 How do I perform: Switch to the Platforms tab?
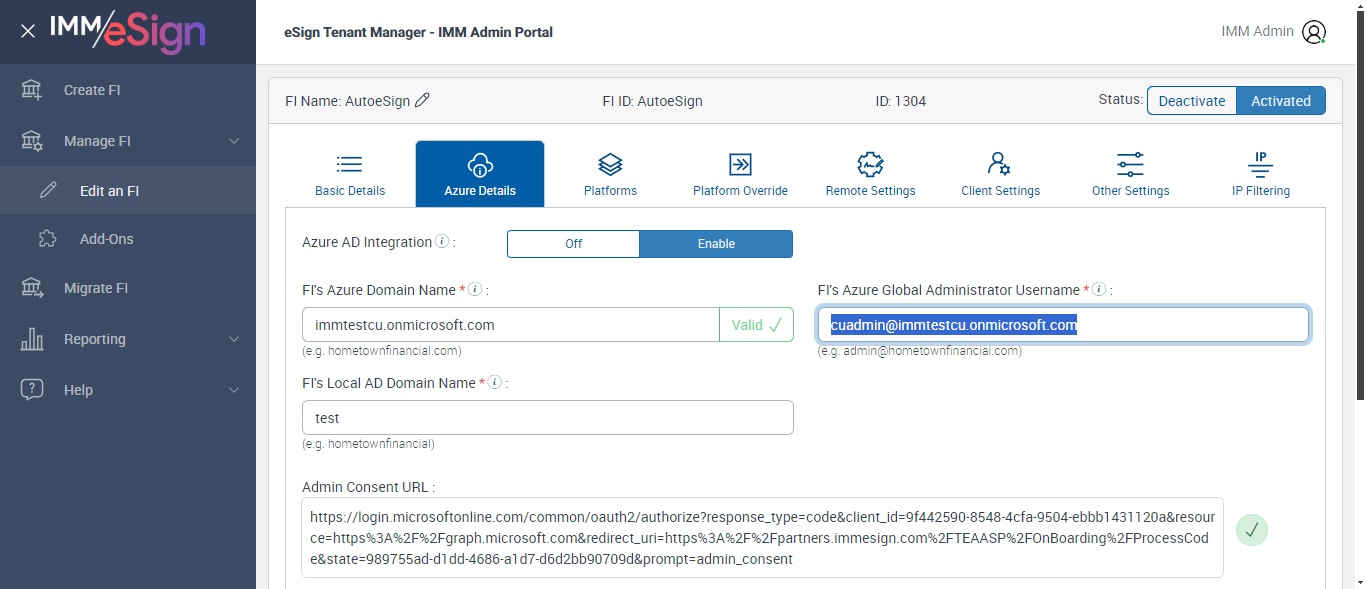point(610,174)
